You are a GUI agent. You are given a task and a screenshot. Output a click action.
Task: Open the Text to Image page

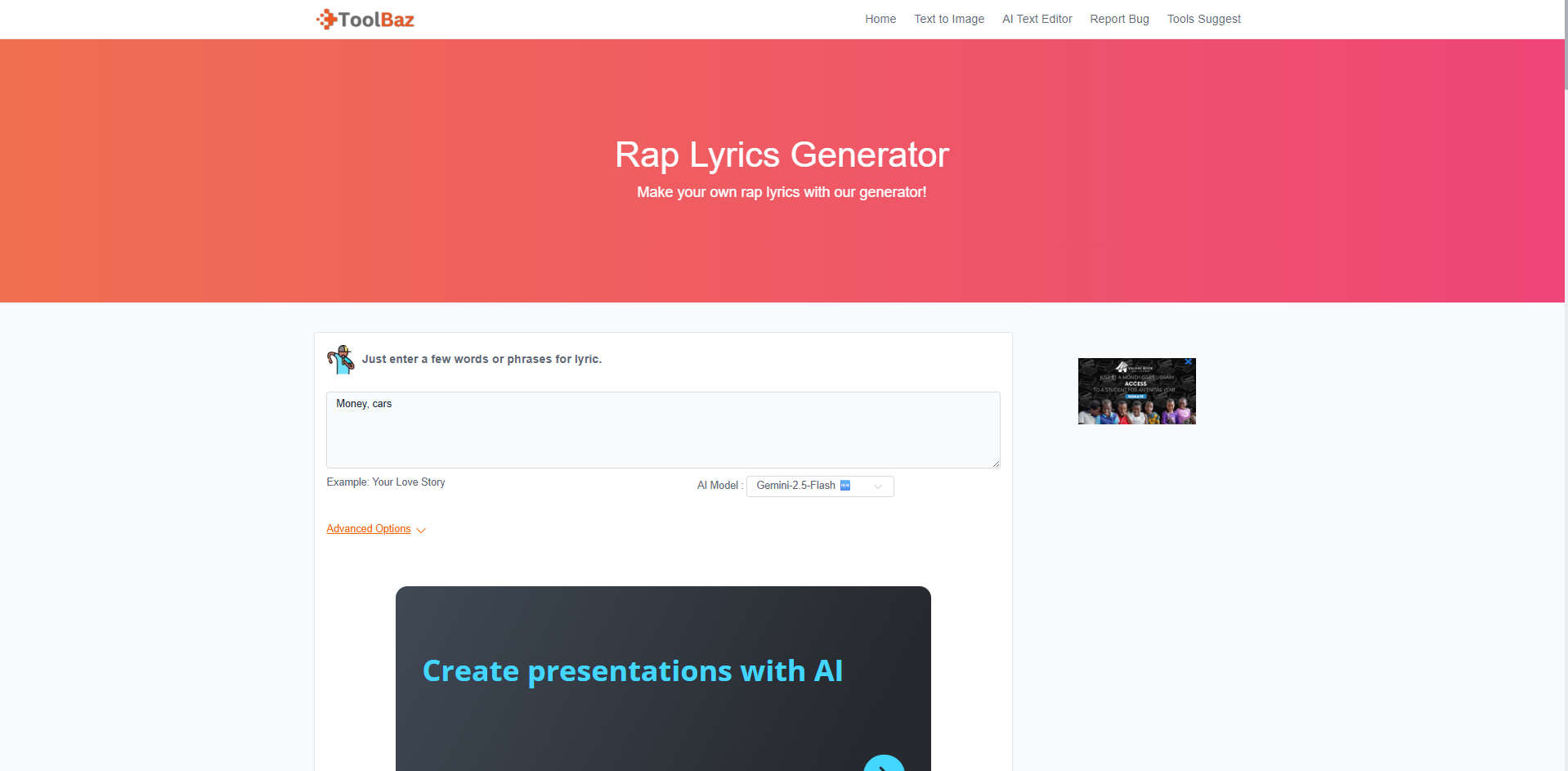948,19
